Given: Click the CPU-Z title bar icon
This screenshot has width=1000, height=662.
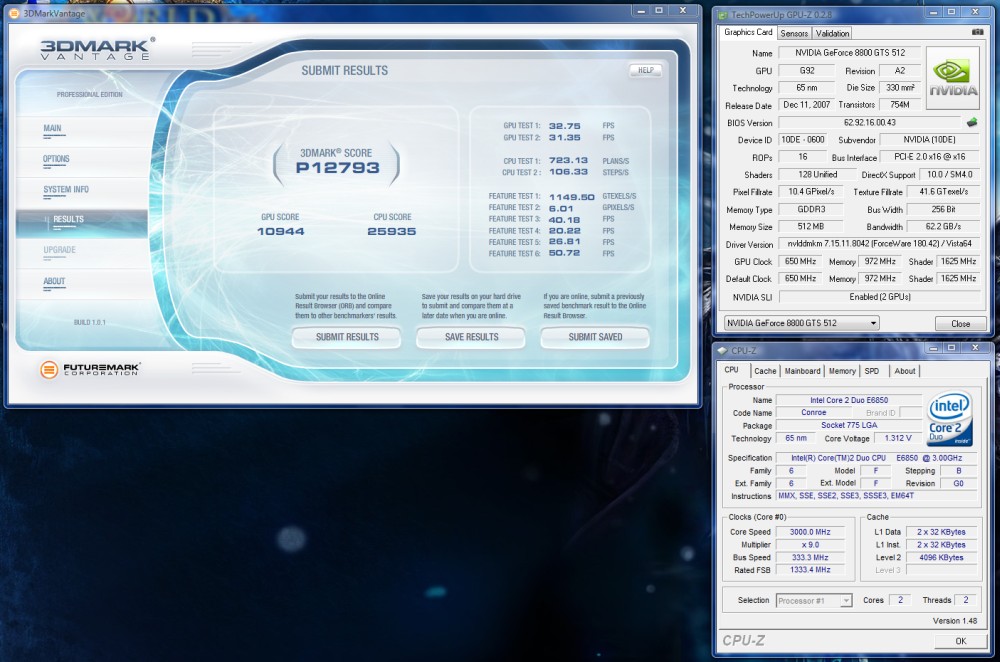Looking at the screenshot, I should 723,350.
